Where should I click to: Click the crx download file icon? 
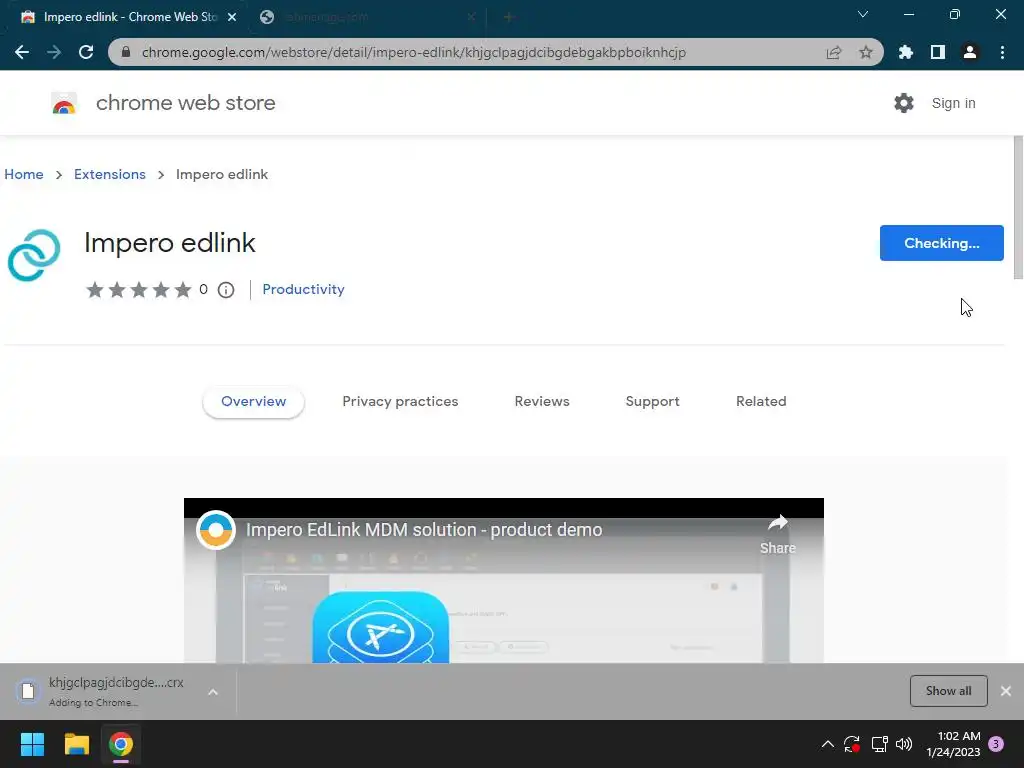pos(28,691)
